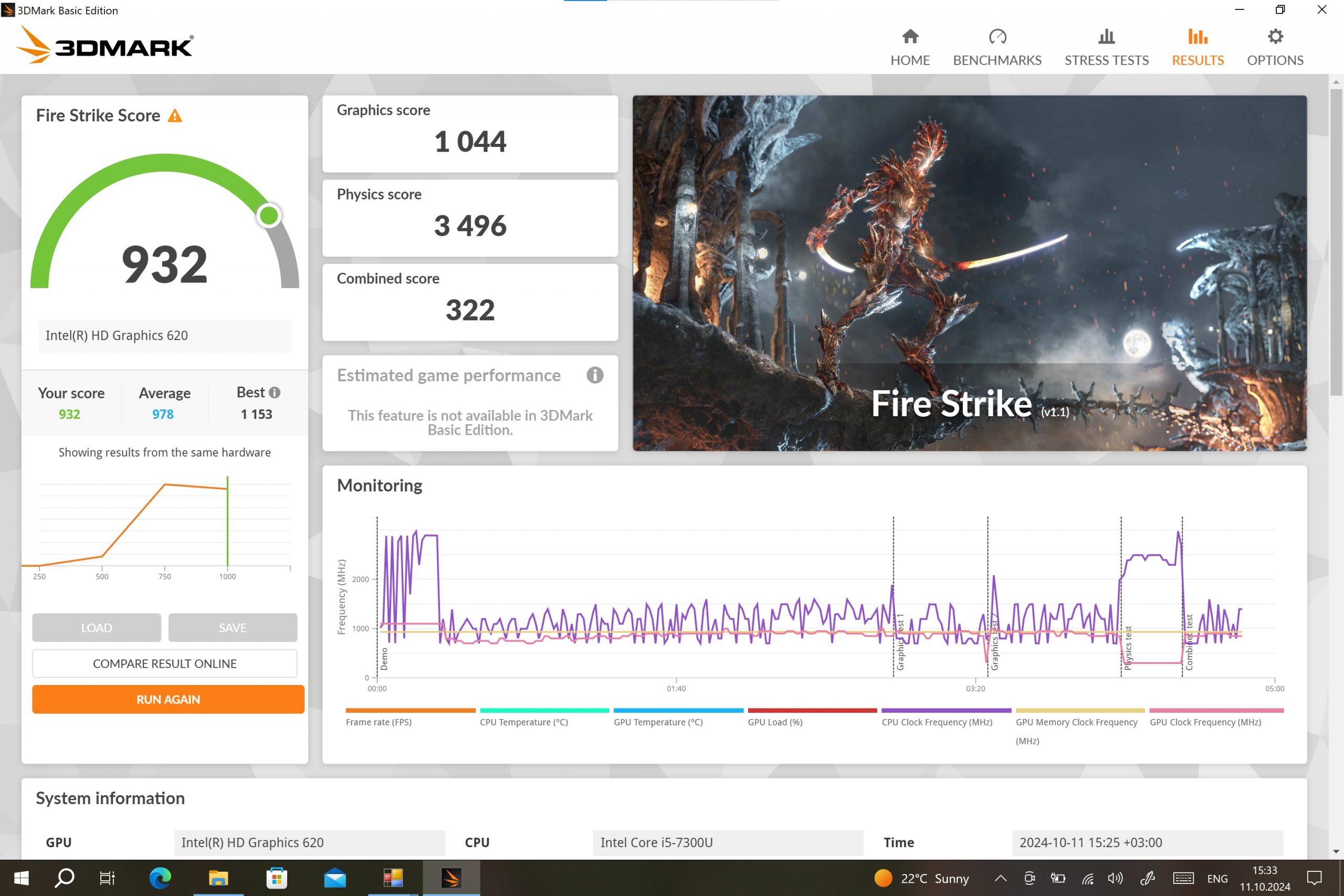Open Microsoft Edge from the taskbar
The height and width of the screenshot is (896, 1344).
(160, 878)
